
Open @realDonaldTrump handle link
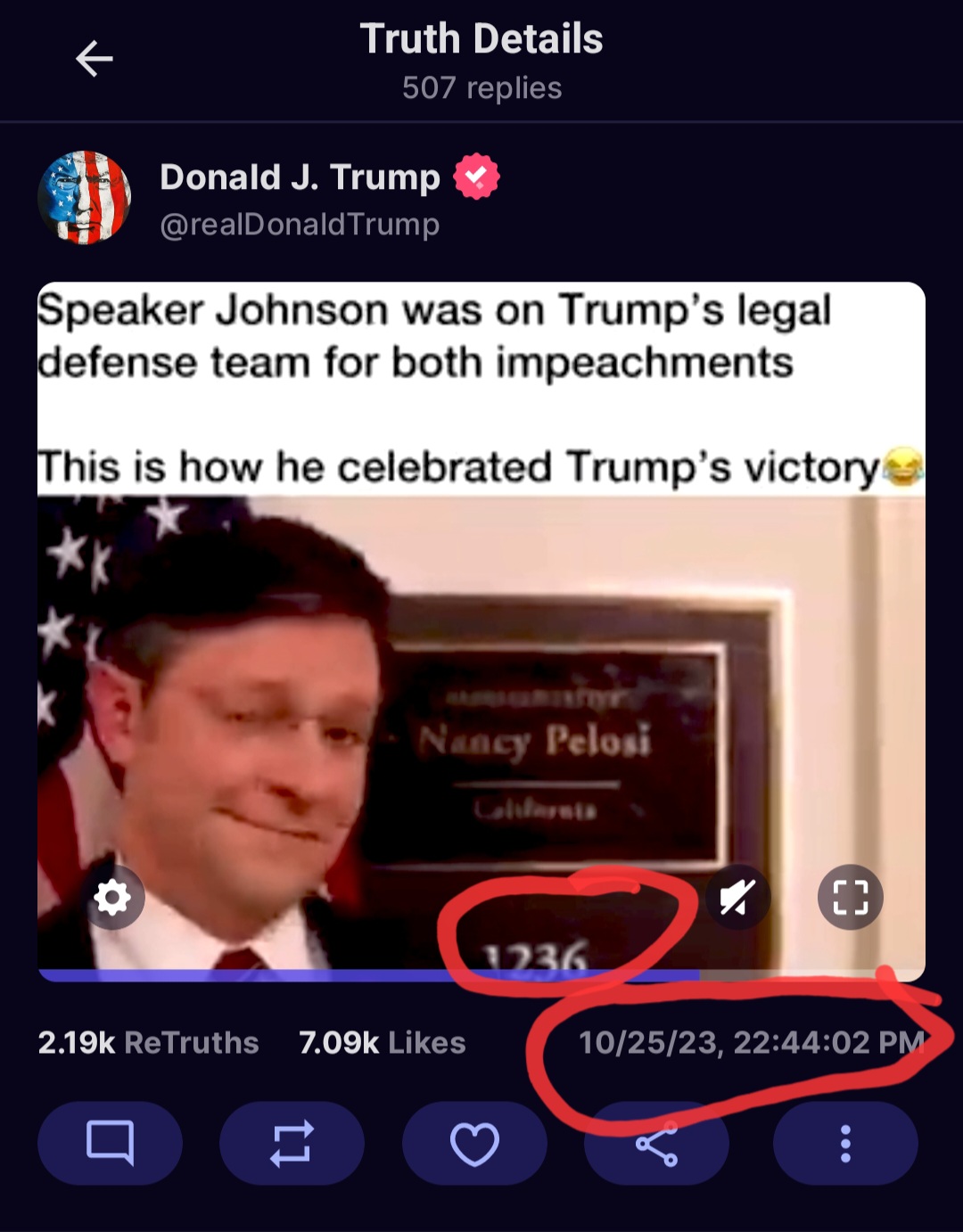pos(300,224)
